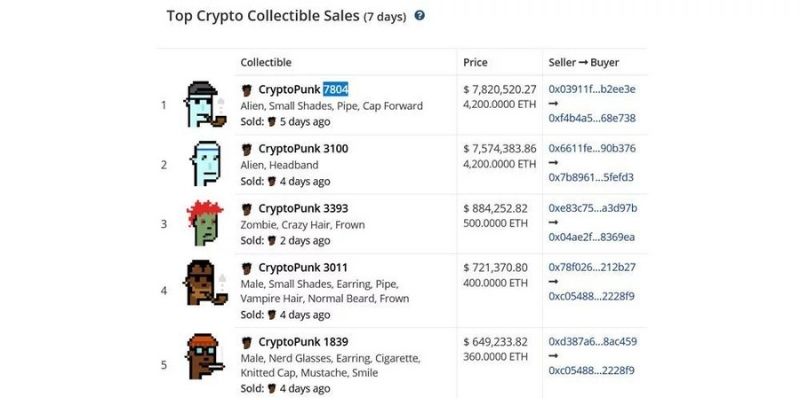Open the CryptoPunk 3393 title link
Viewport: 800px width, 400px height.
point(303,208)
